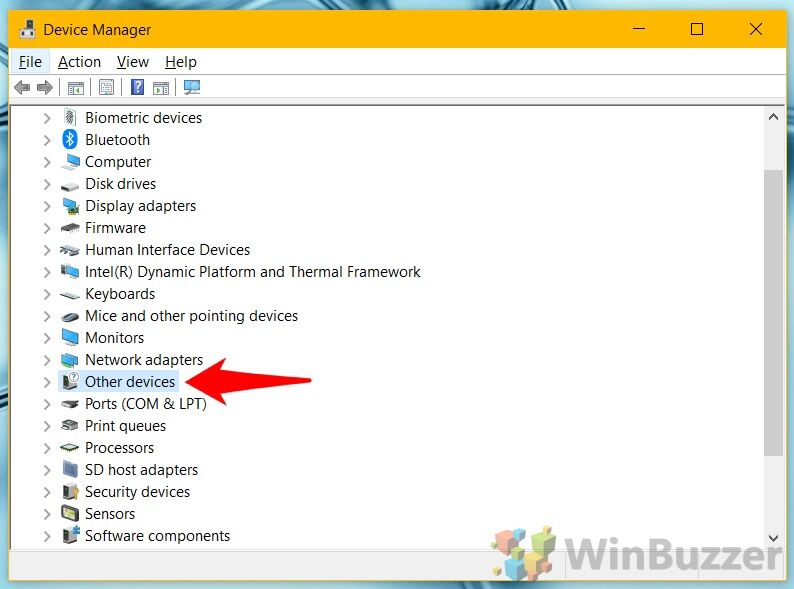Select the Mice and other pointing devices row

(x=191, y=316)
